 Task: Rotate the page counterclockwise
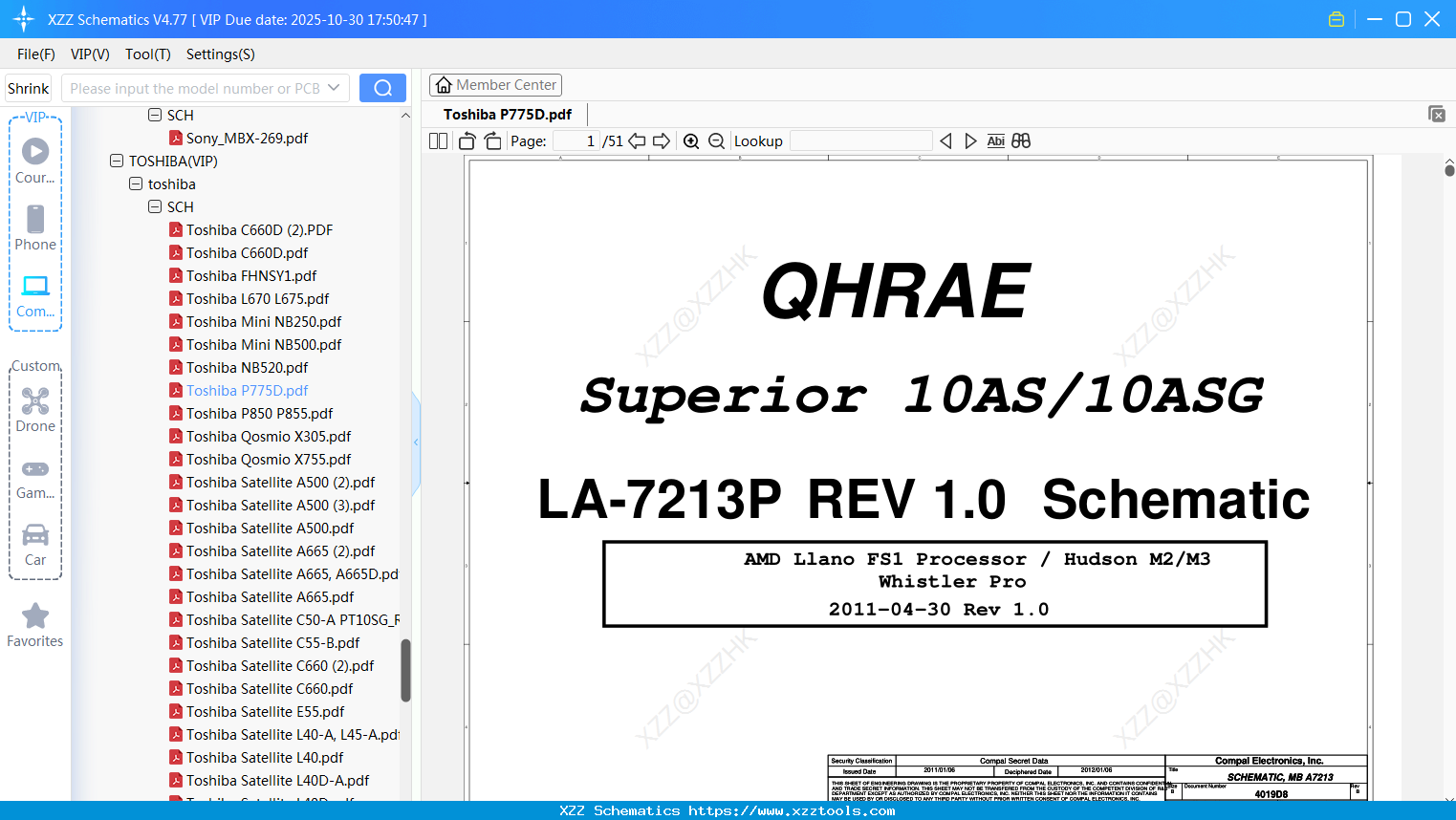[467, 141]
